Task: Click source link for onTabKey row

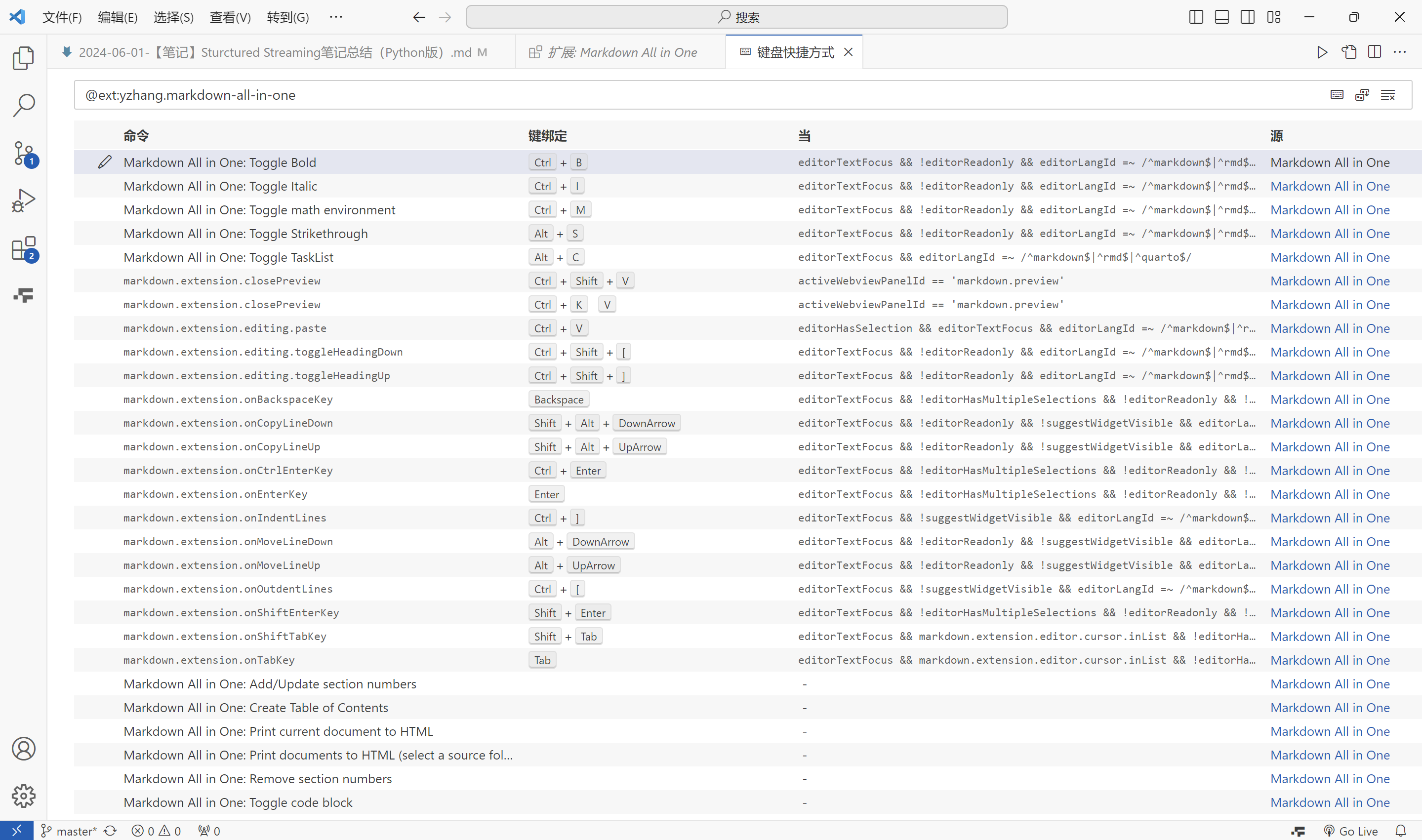Action: point(1330,660)
